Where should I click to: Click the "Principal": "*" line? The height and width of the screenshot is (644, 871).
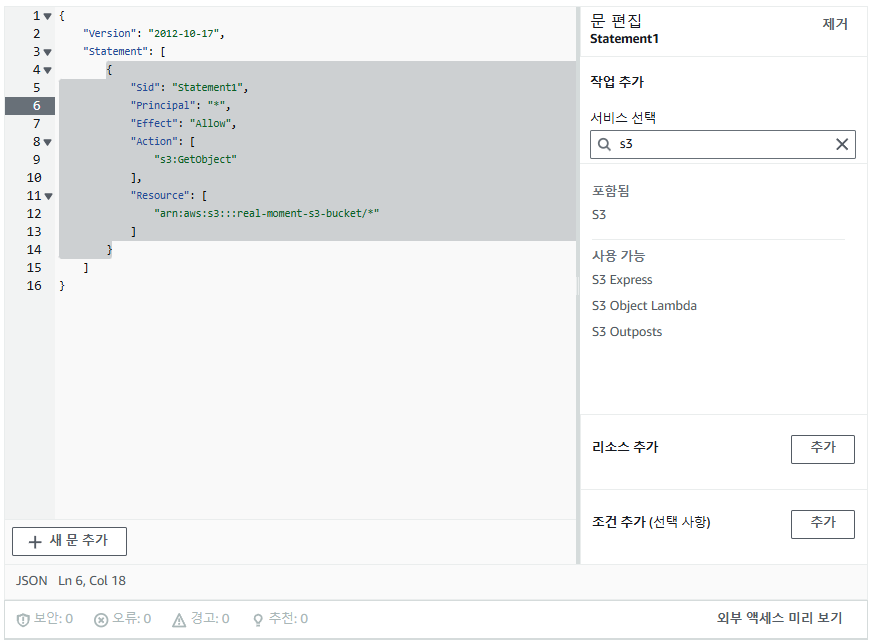coord(181,106)
